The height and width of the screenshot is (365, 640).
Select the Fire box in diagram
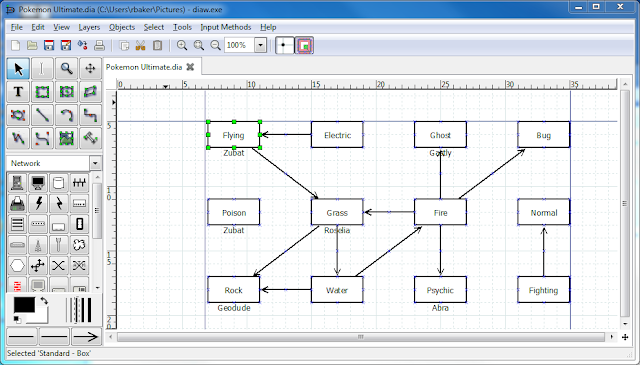[x=440, y=212]
